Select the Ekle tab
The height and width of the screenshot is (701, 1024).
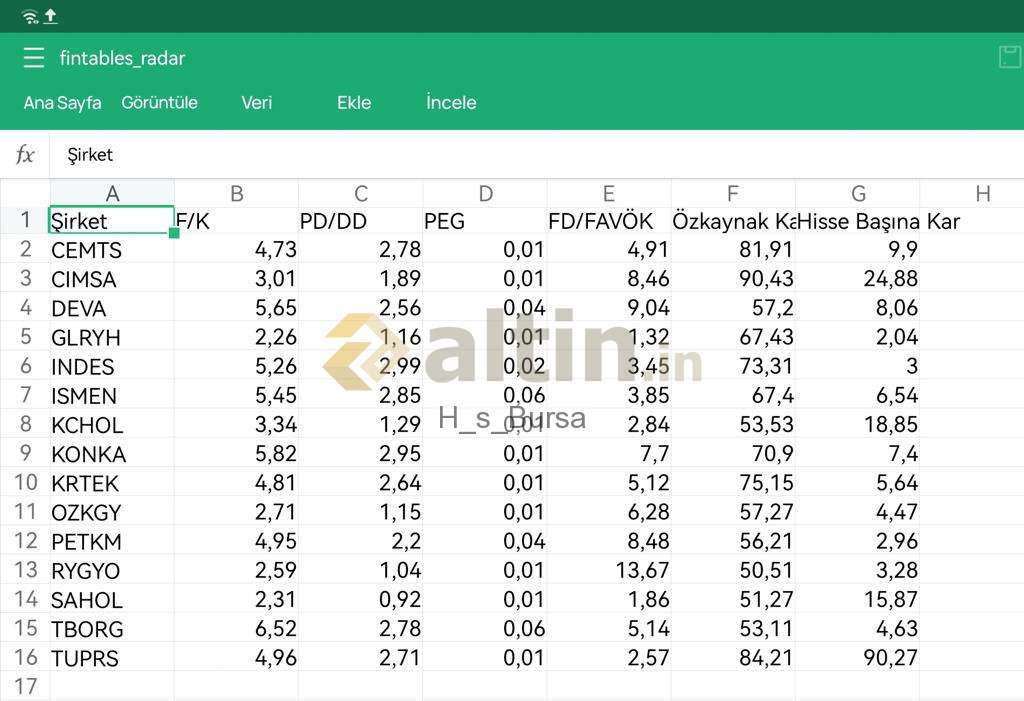354,103
